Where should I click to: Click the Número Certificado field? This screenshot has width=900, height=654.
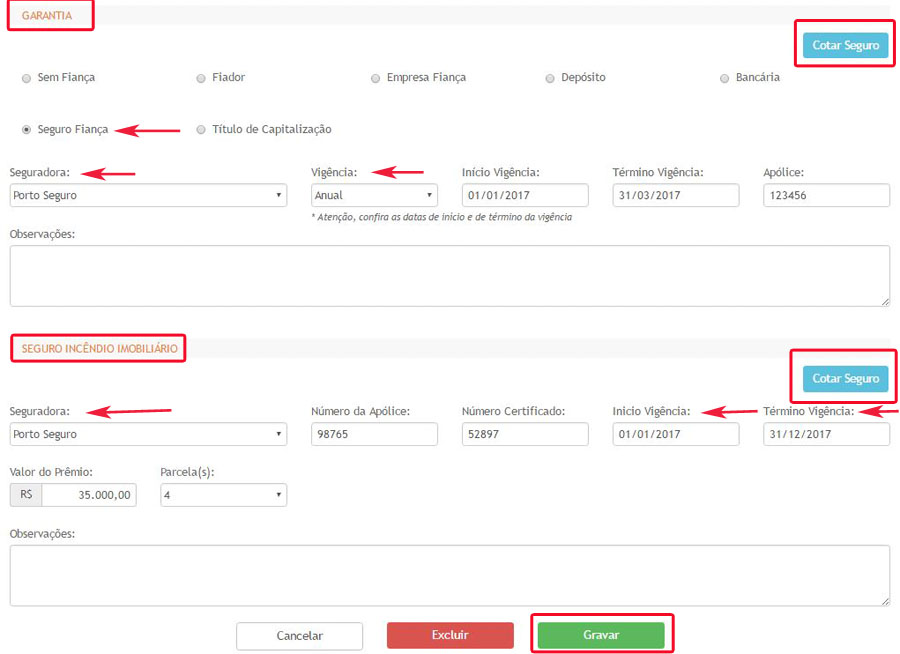524,434
